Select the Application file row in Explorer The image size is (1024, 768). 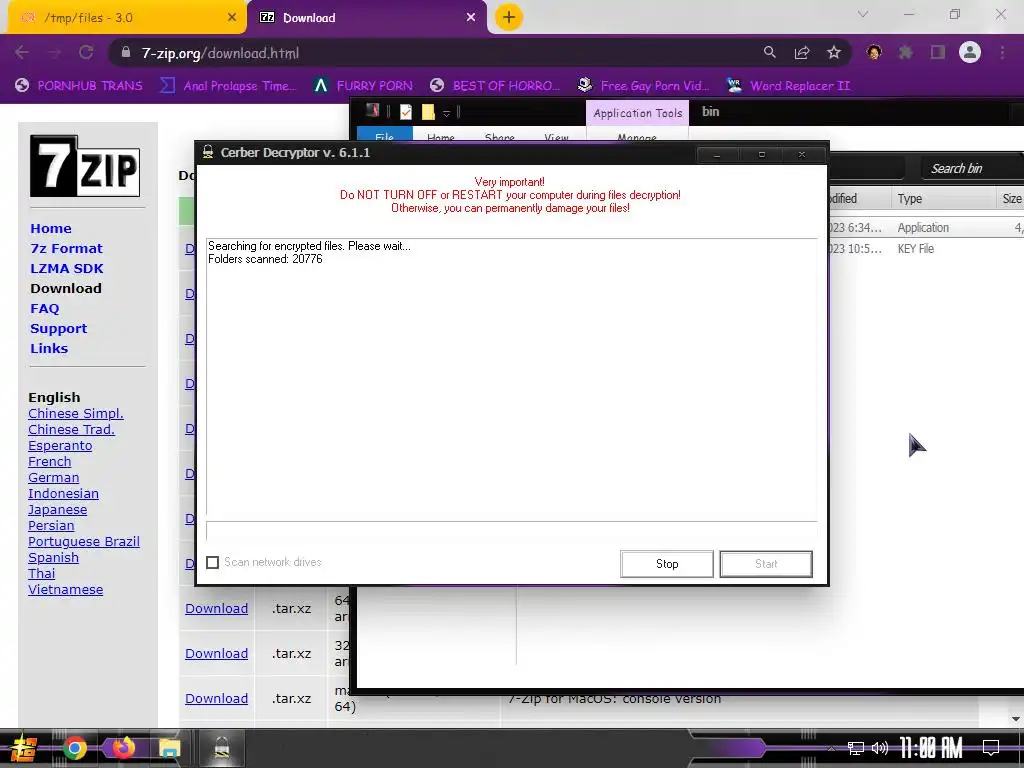(926, 228)
